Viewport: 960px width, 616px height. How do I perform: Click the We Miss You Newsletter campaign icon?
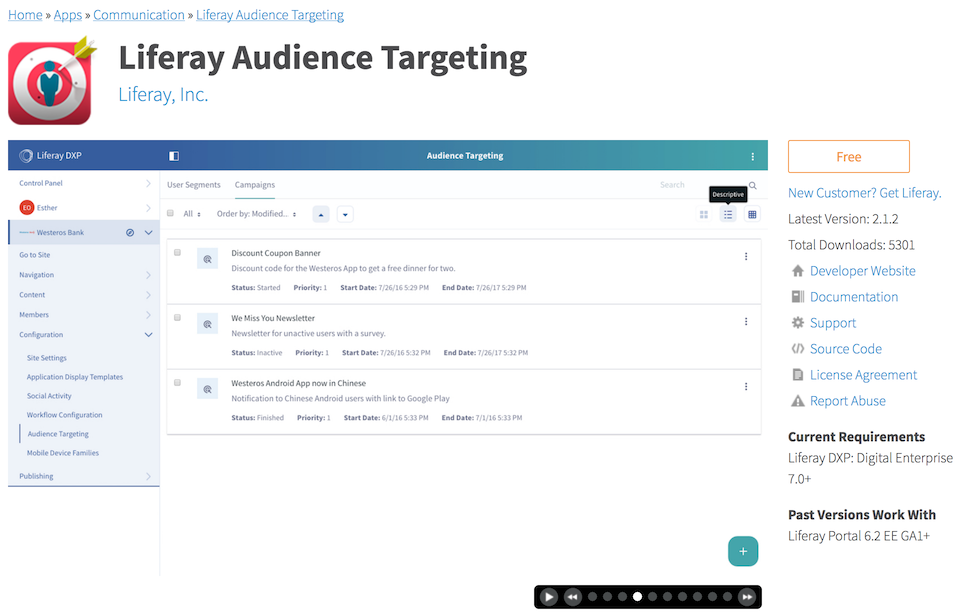208,324
